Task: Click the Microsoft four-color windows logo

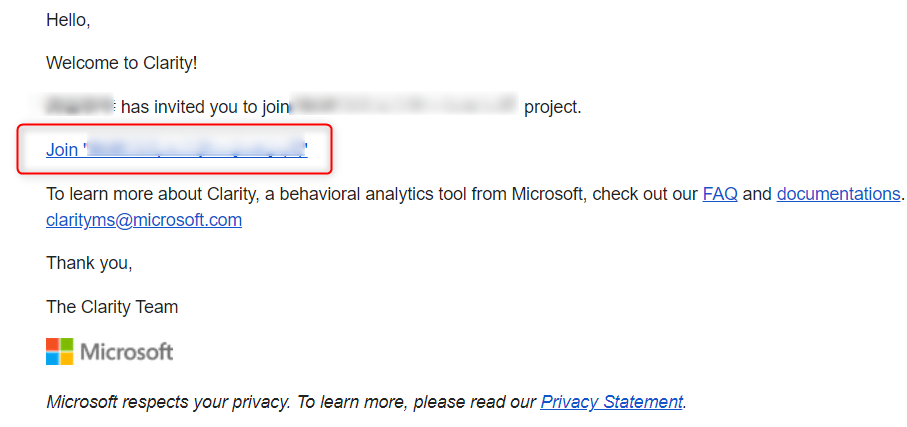Action: click(60, 351)
